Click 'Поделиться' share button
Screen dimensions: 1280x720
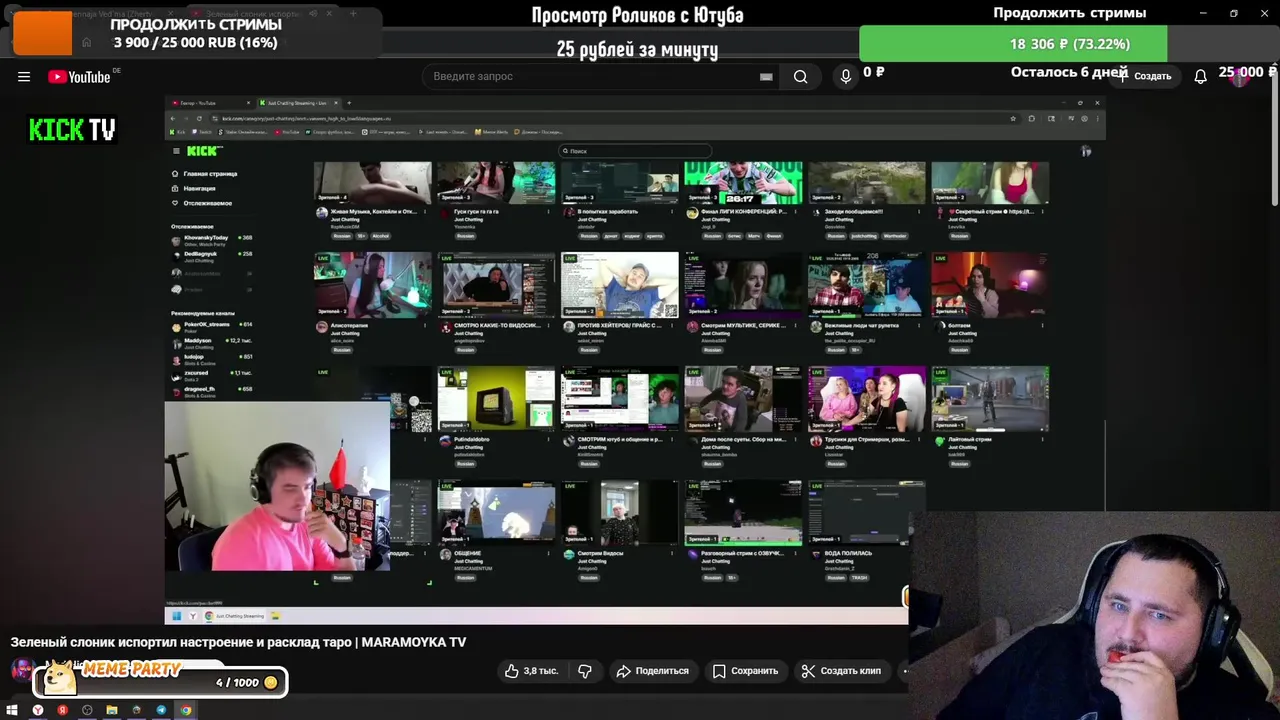click(652, 671)
